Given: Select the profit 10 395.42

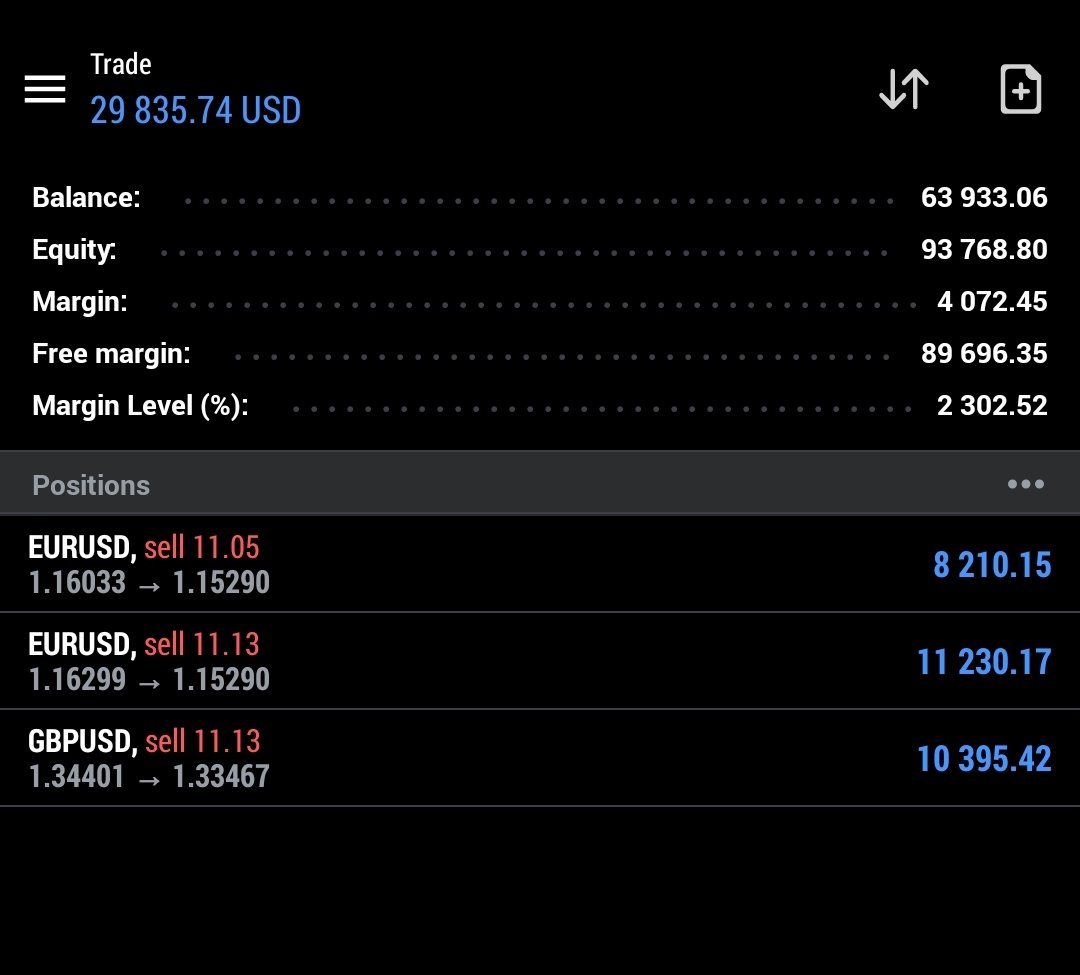Looking at the screenshot, I should coord(984,759).
